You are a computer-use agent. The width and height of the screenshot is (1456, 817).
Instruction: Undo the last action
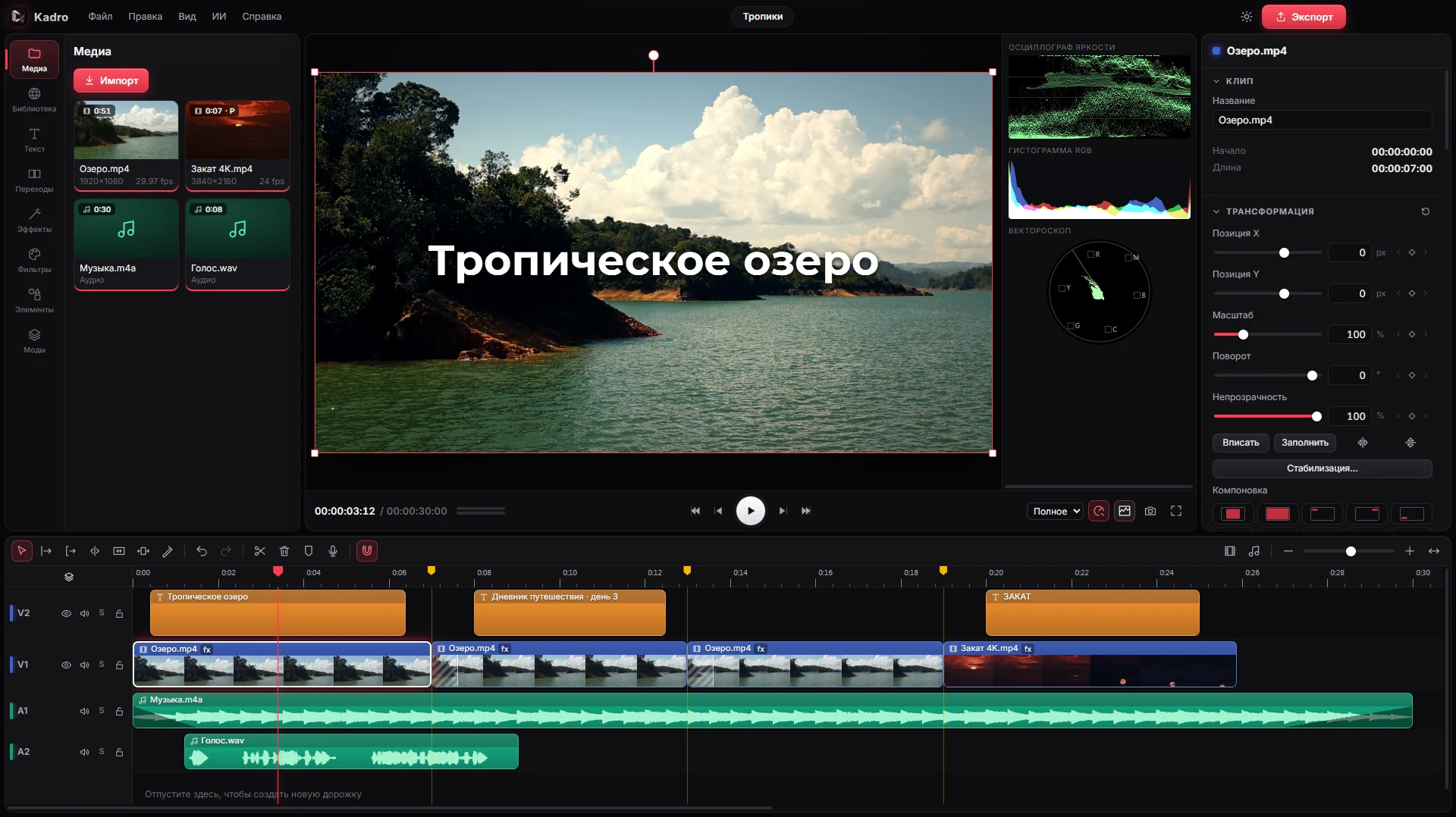(202, 551)
